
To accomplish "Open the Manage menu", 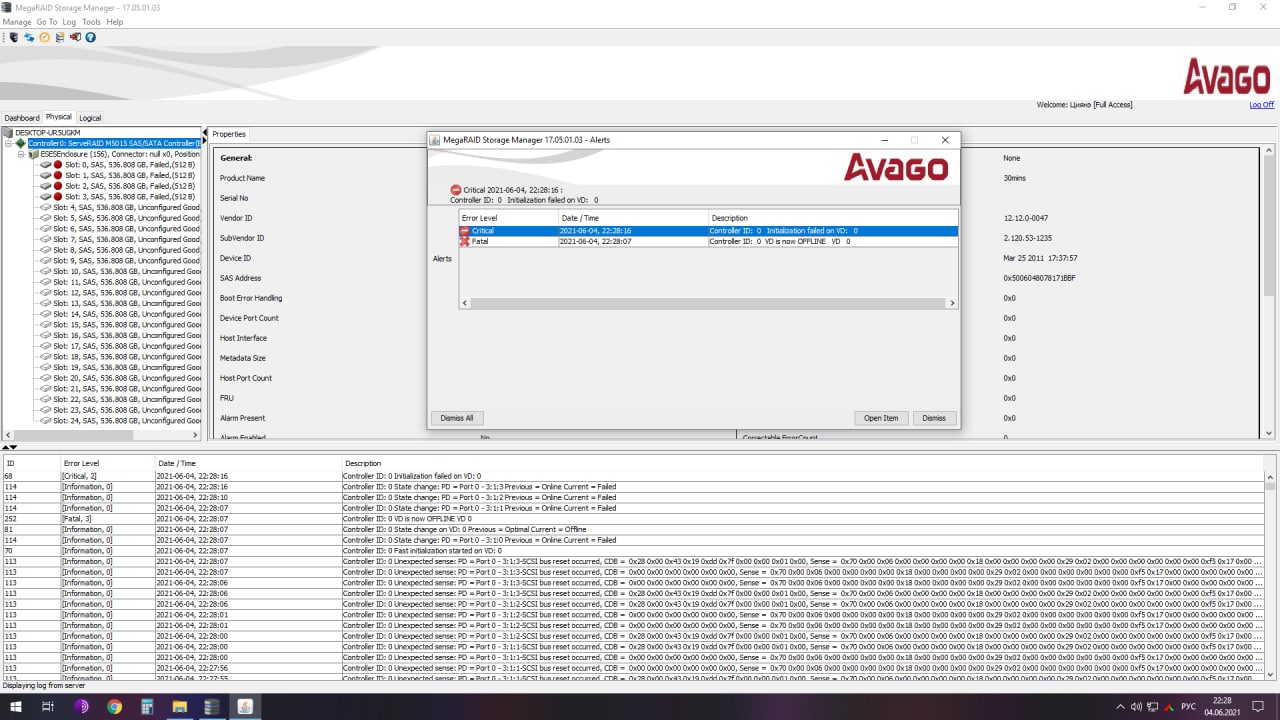I will tap(17, 21).
